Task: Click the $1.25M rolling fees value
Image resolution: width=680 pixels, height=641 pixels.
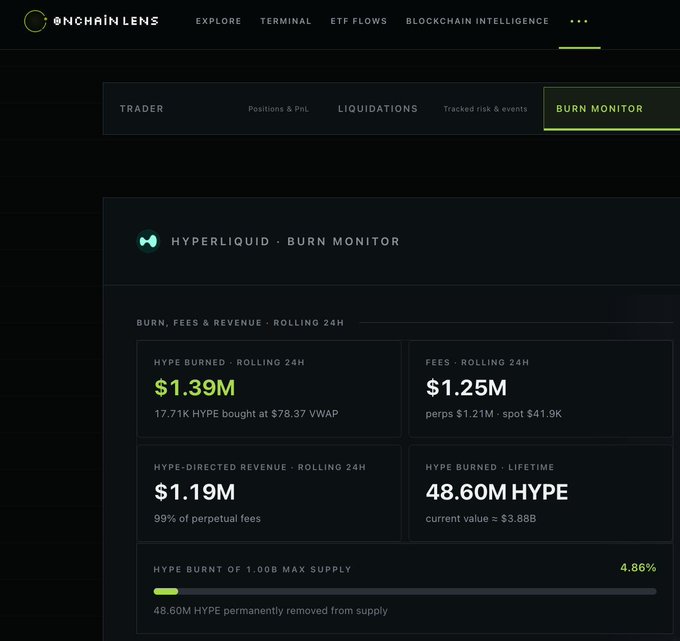Action: tap(466, 387)
